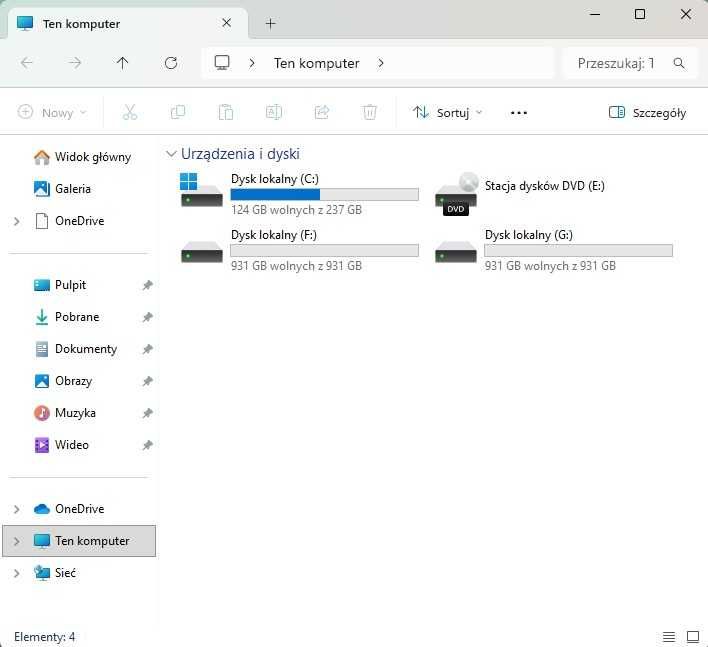
Task: Open the Nowy dropdown menu
Action: (x=52, y=112)
